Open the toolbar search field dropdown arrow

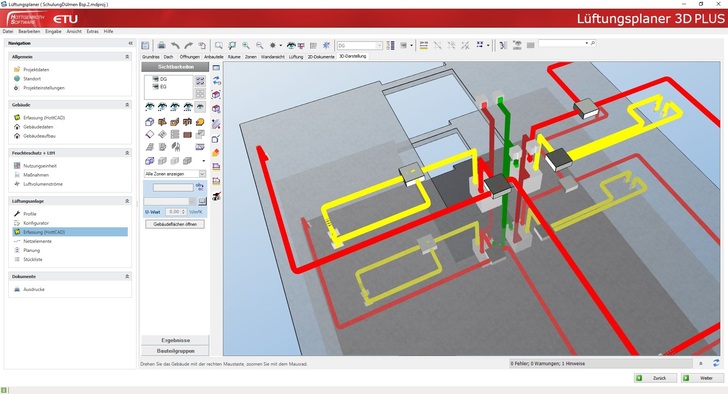[587, 43]
